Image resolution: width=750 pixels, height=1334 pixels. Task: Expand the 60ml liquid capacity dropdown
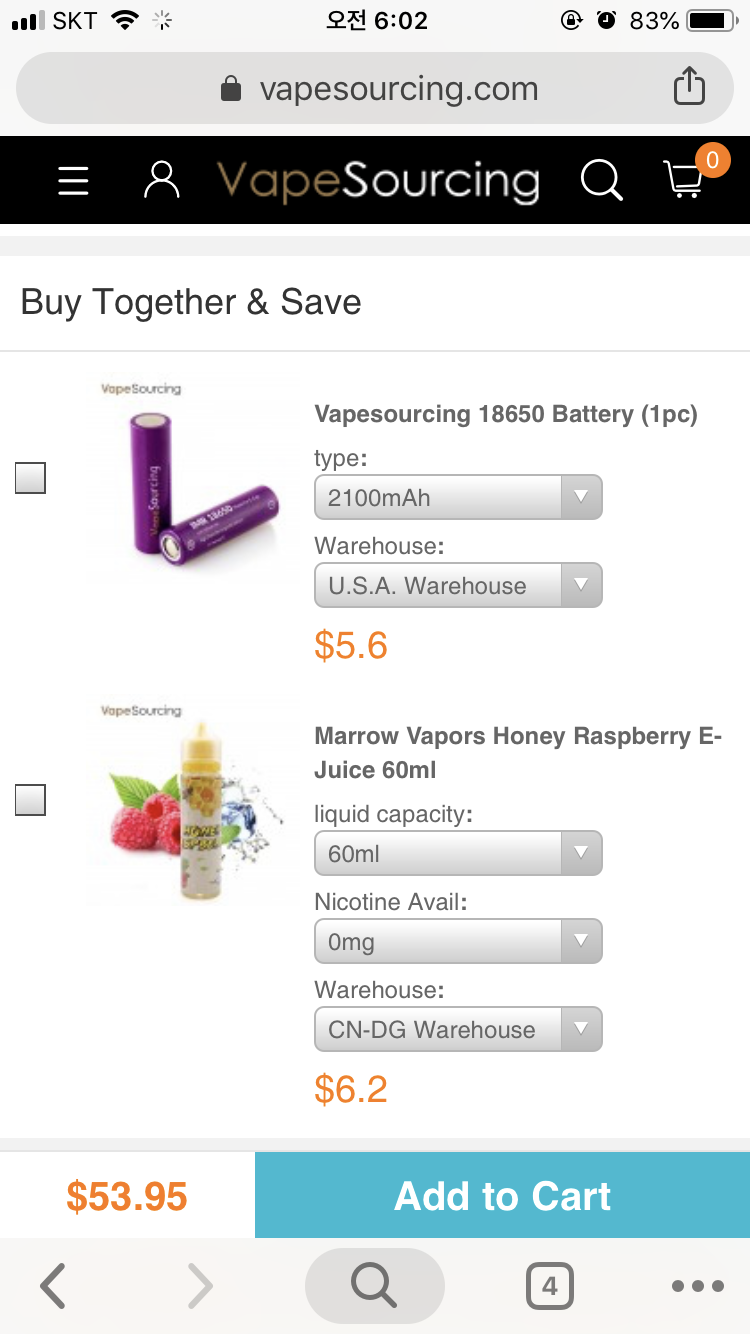click(458, 854)
